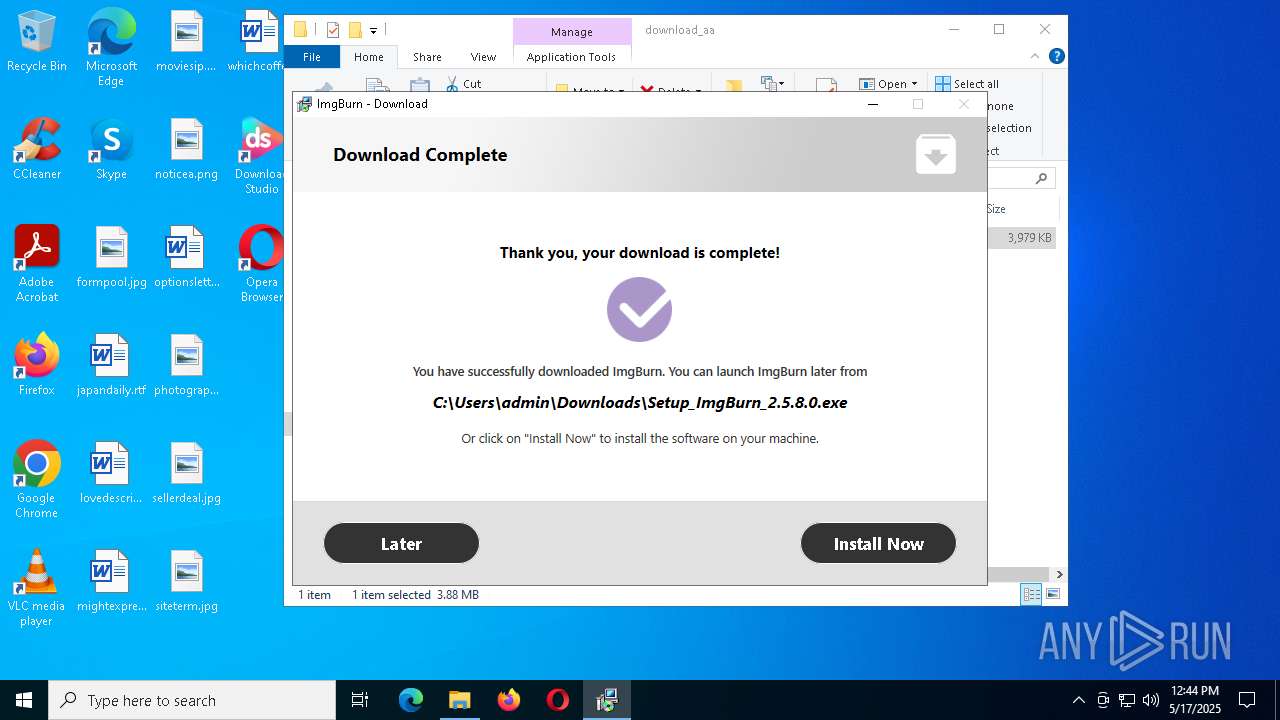
Task: Open Opera Browser desktop shortcut
Action: 261,265
